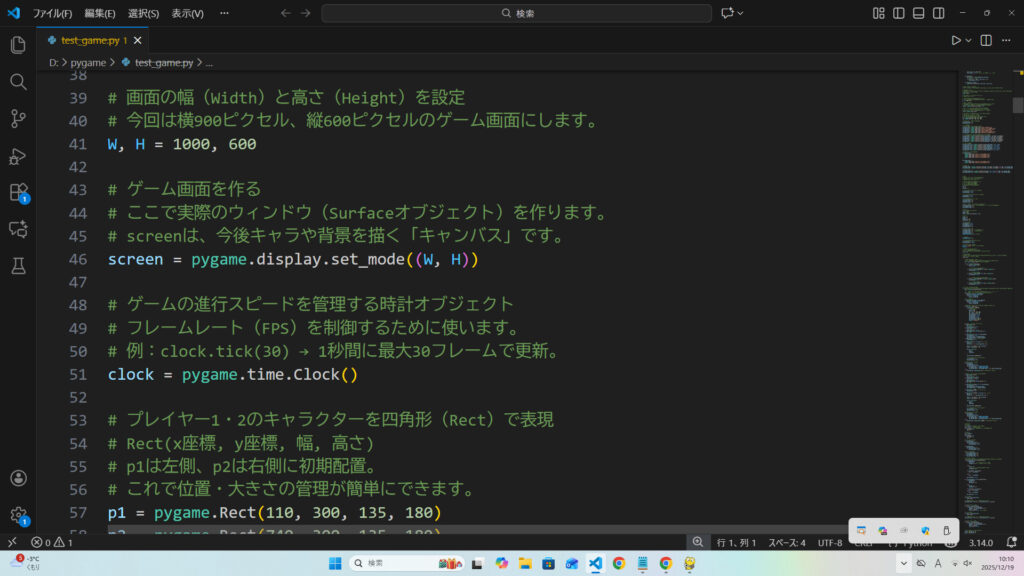
Task: Open the Explorer view in activity bar
Action: click(17, 45)
